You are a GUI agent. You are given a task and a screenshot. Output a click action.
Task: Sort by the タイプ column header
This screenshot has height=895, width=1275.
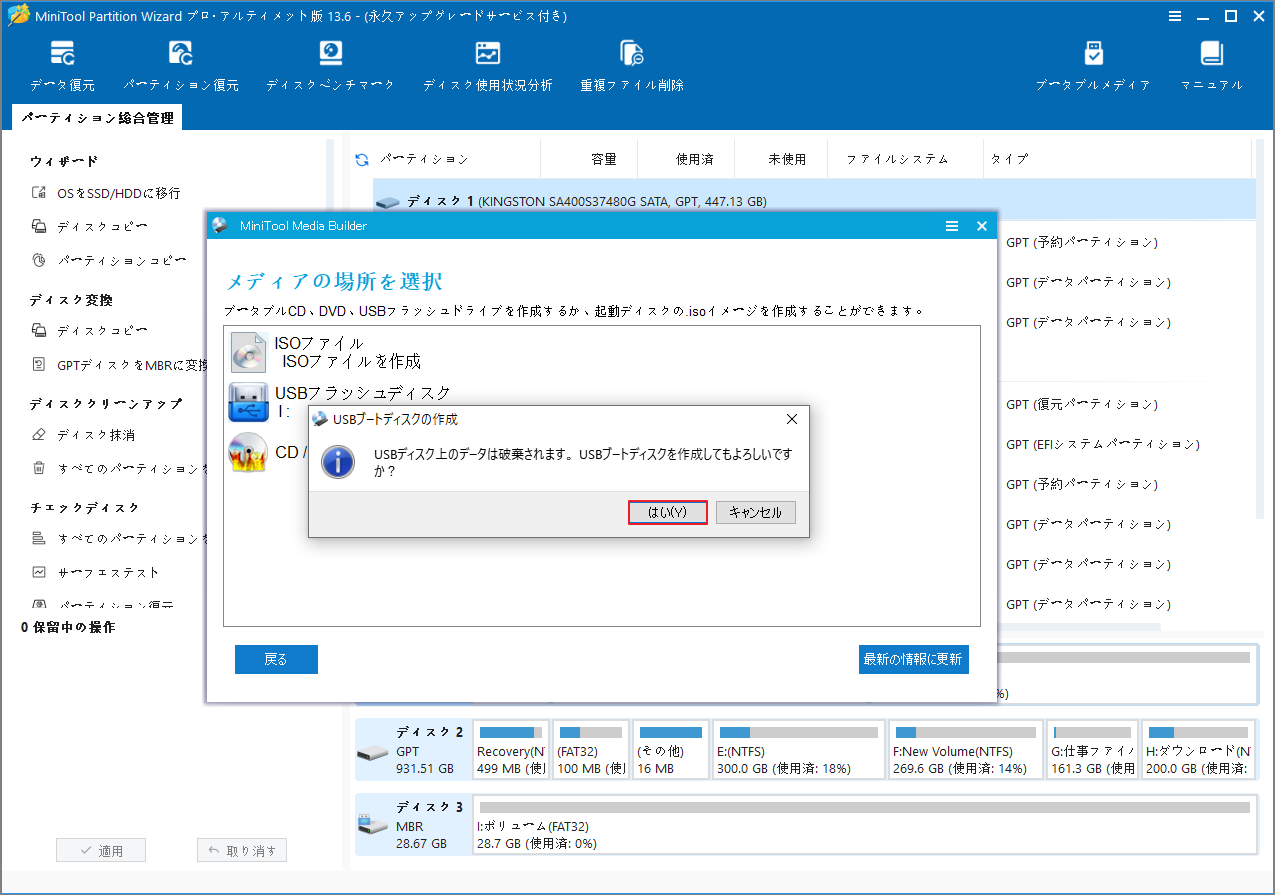[x=1009, y=159]
